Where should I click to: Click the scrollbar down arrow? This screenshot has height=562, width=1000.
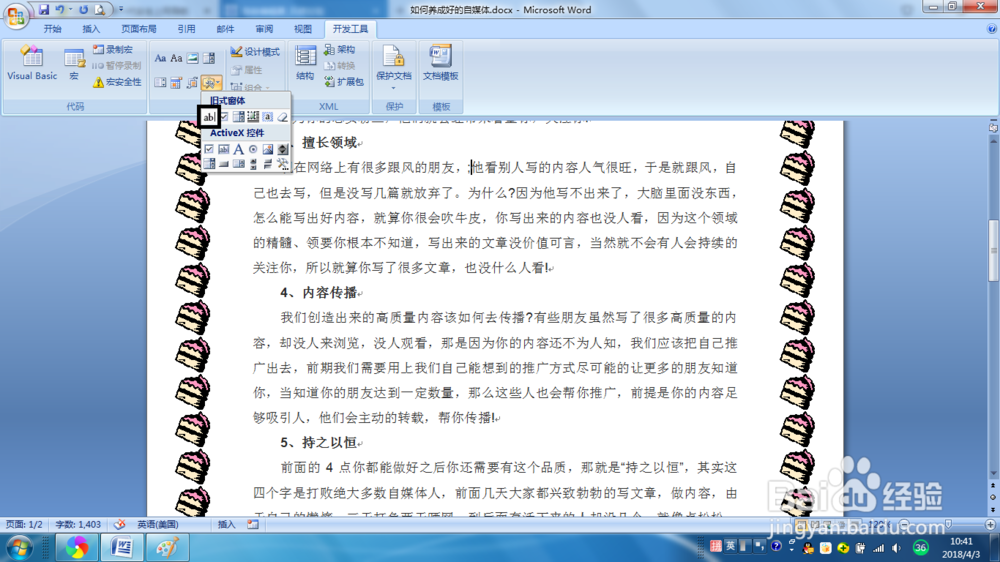point(993,473)
